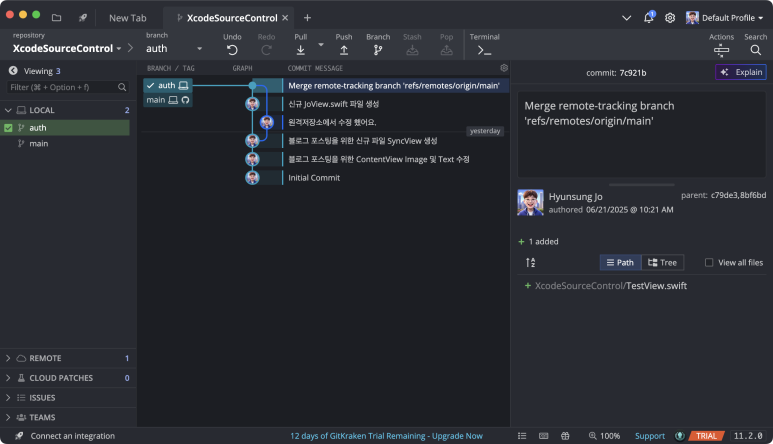Pull changes using the Pull icon
773x444 pixels.
click(x=300, y=50)
